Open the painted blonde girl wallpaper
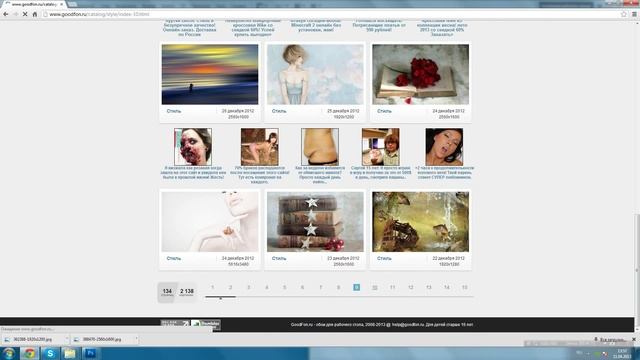The height and width of the screenshot is (360, 640). point(315,74)
